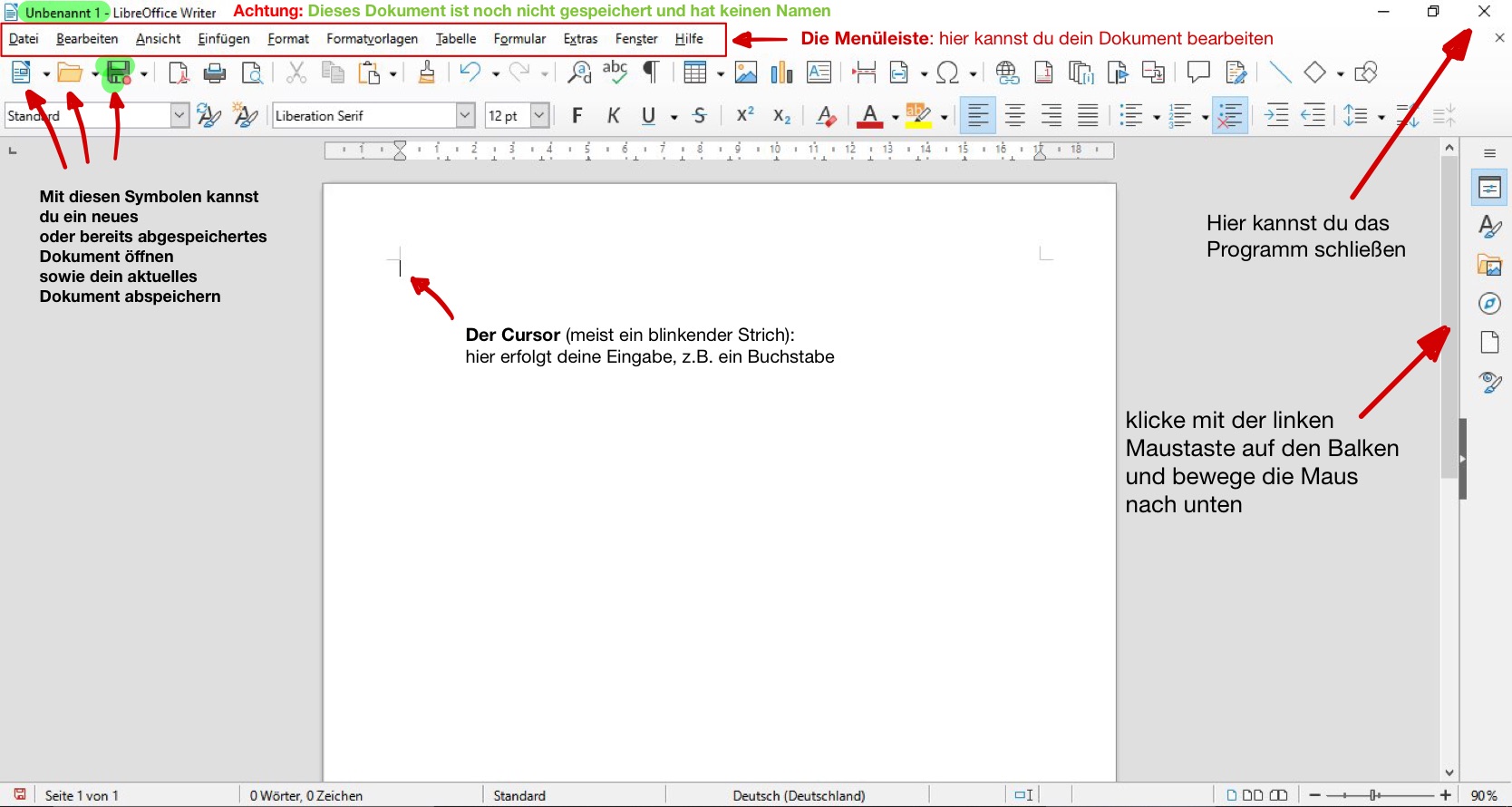
Task: Insert a chart from the toolbar
Action: (781, 73)
